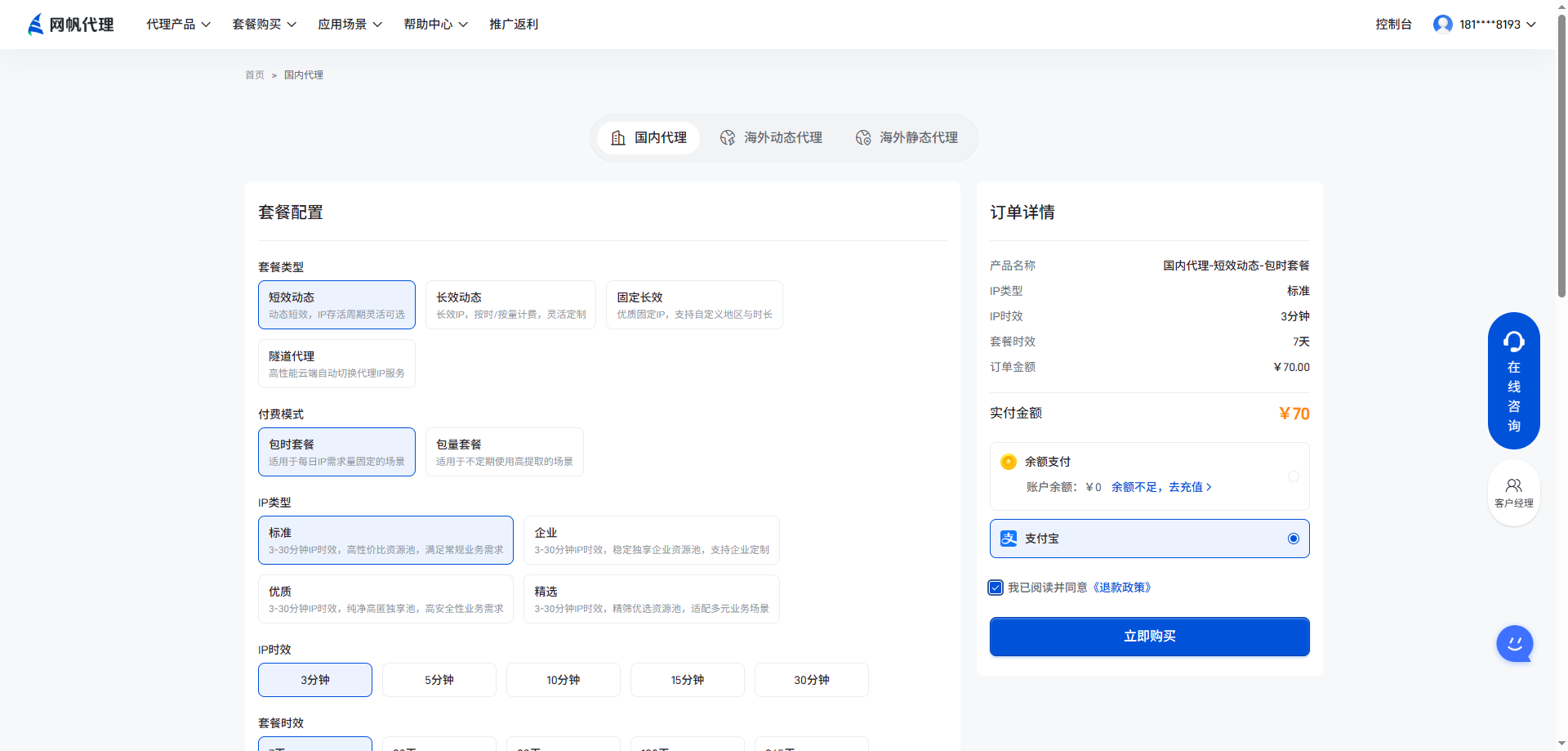The width and height of the screenshot is (1568, 751).
Task: Expand the 帮助中心 menu
Action: click(x=435, y=25)
